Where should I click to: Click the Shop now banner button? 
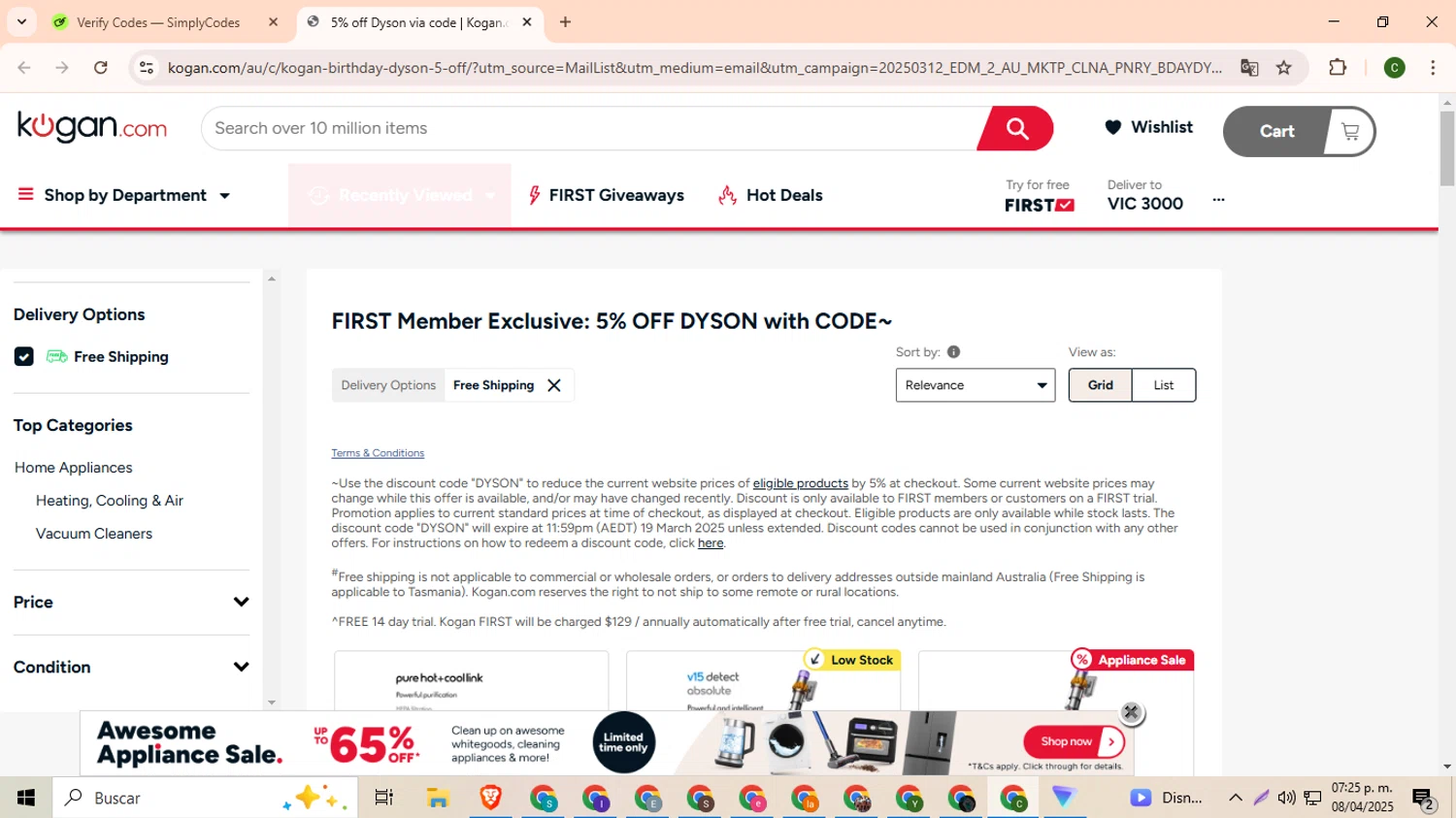pyautogui.click(x=1074, y=741)
